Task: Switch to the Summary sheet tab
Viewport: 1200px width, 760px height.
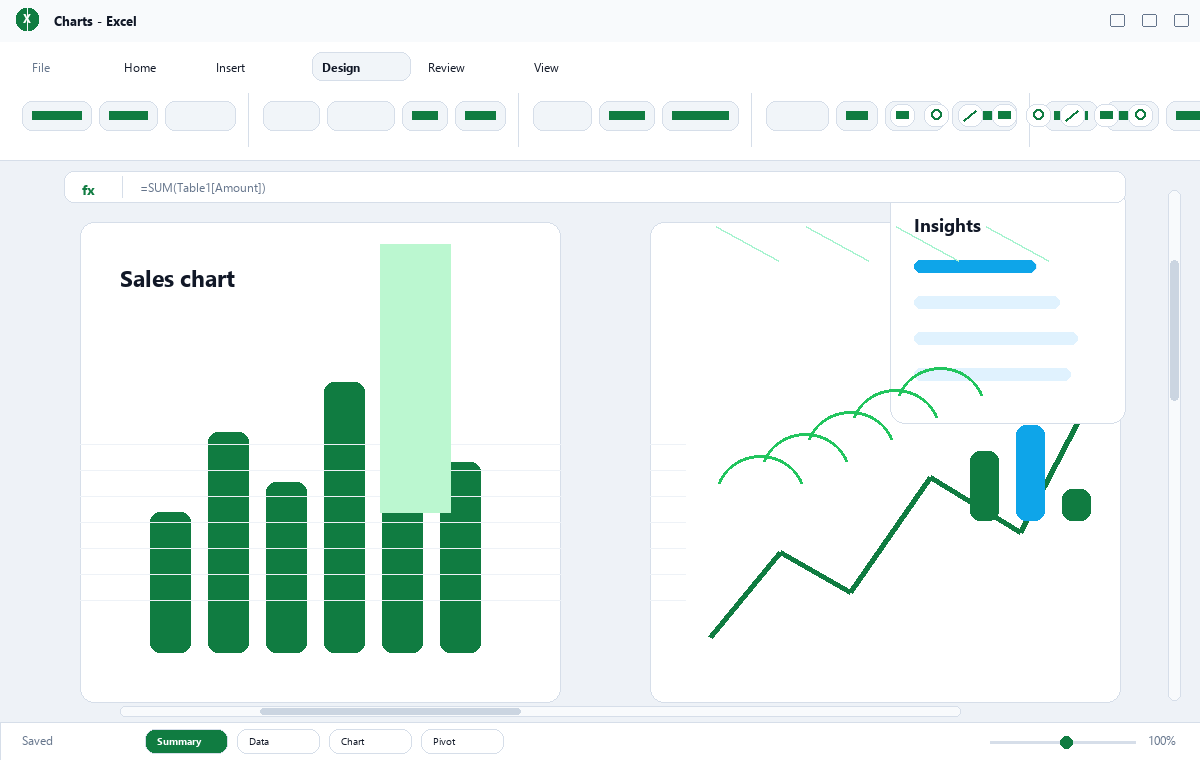Action: 186,741
